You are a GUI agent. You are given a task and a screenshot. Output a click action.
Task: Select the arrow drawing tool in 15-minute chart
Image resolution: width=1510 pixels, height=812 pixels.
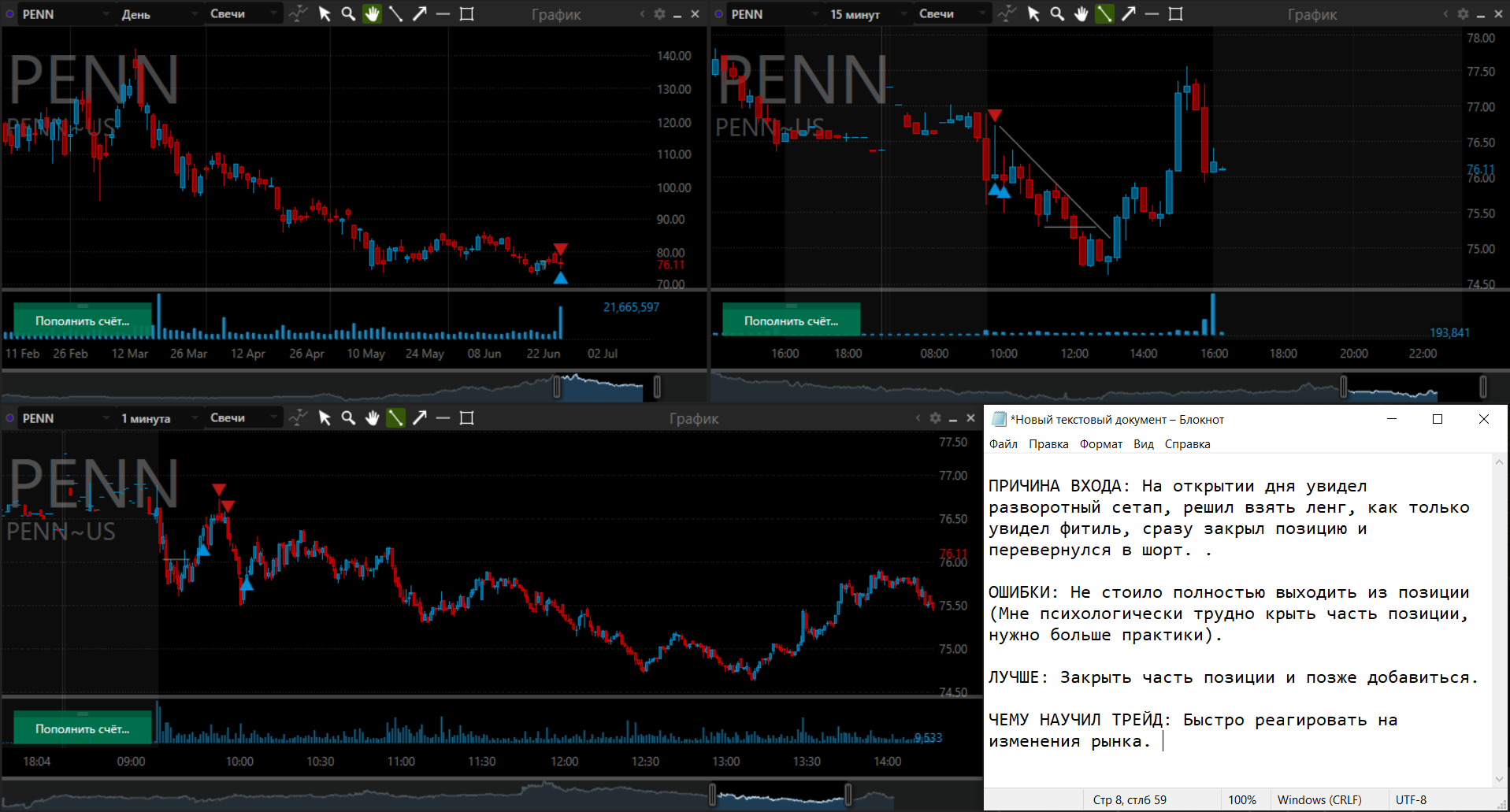1129,14
